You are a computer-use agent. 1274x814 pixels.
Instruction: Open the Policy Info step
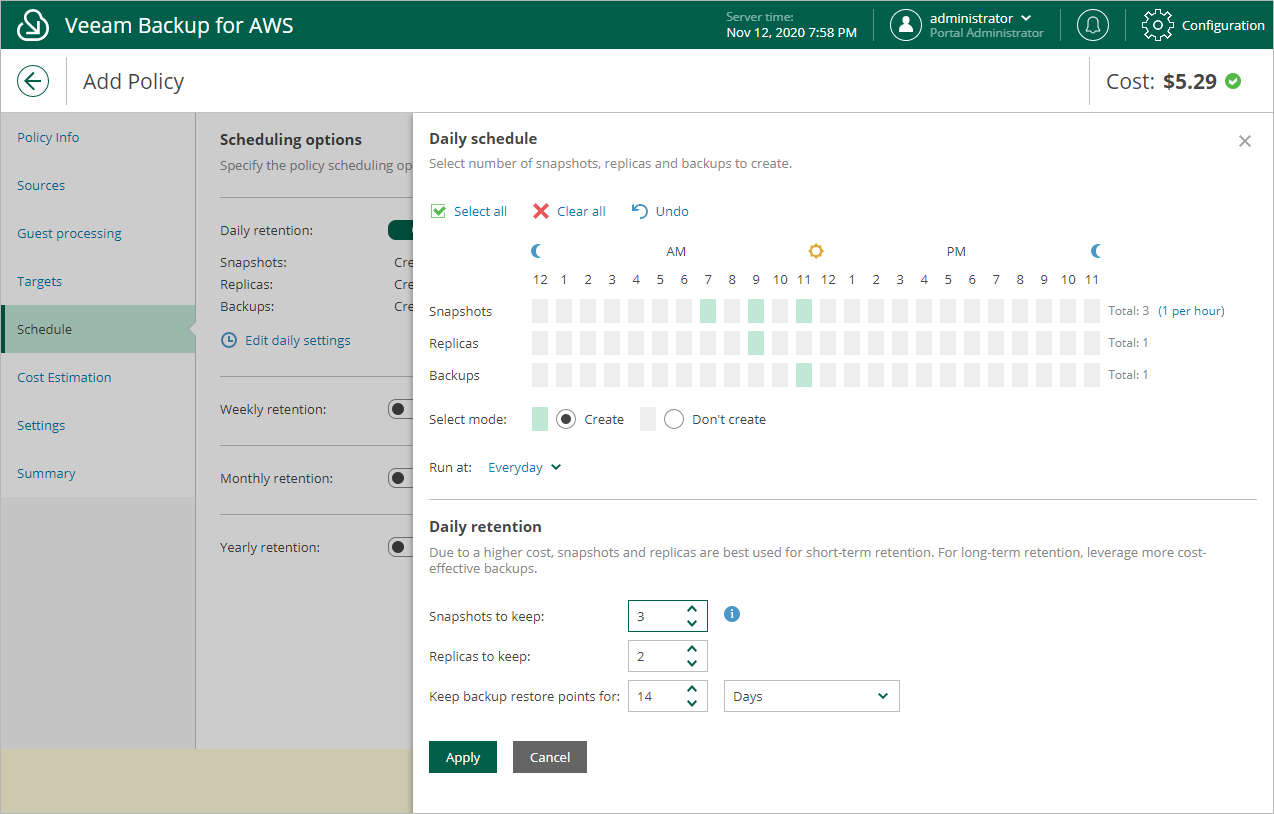point(98,137)
